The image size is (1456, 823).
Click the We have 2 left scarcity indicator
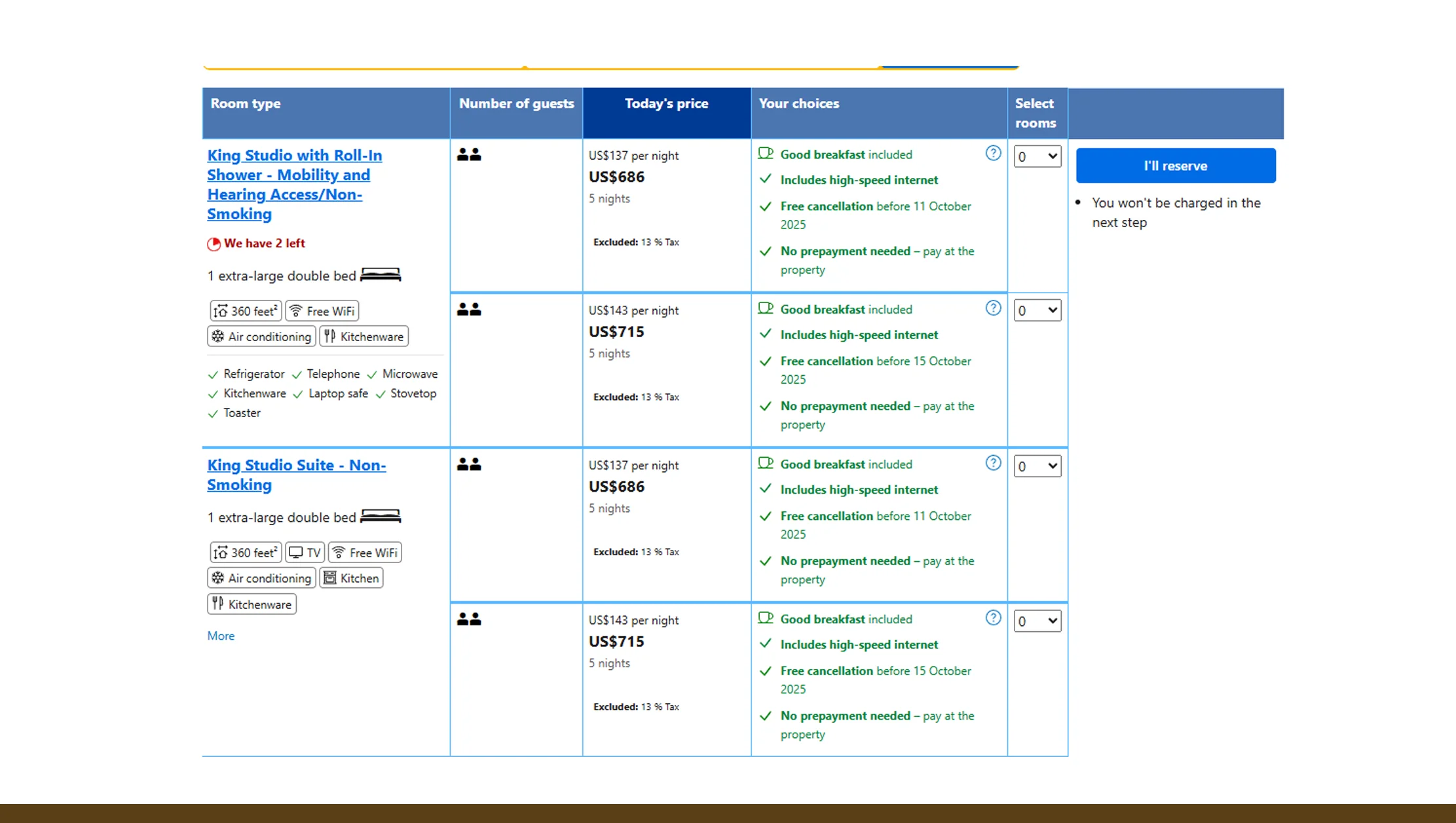[256, 243]
